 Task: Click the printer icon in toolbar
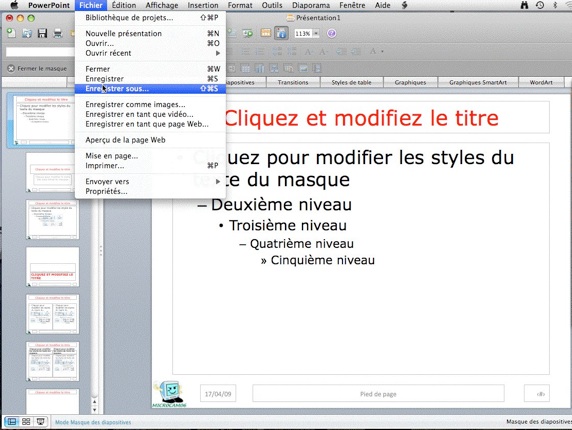58,34
